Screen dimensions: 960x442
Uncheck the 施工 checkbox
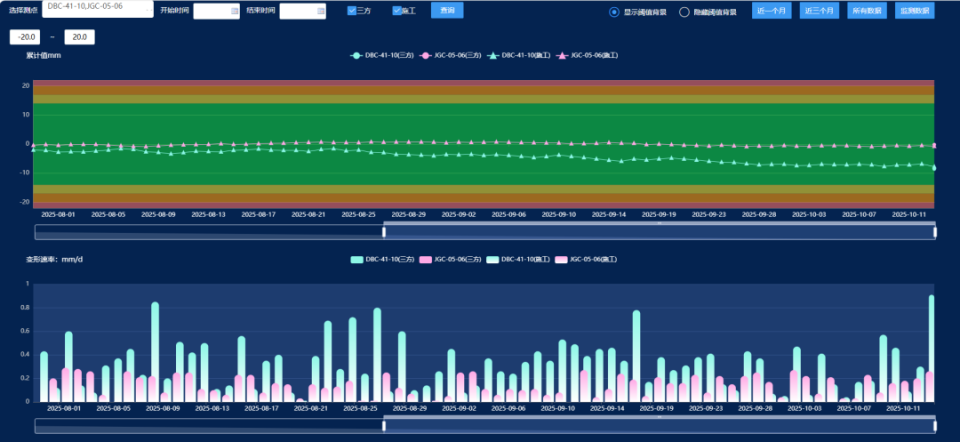point(397,11)
